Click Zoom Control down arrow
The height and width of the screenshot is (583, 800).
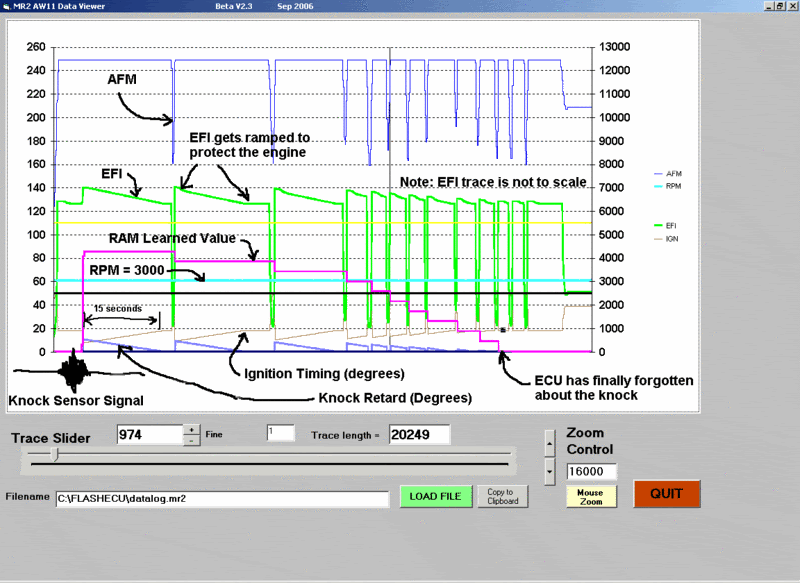(549, 471)
